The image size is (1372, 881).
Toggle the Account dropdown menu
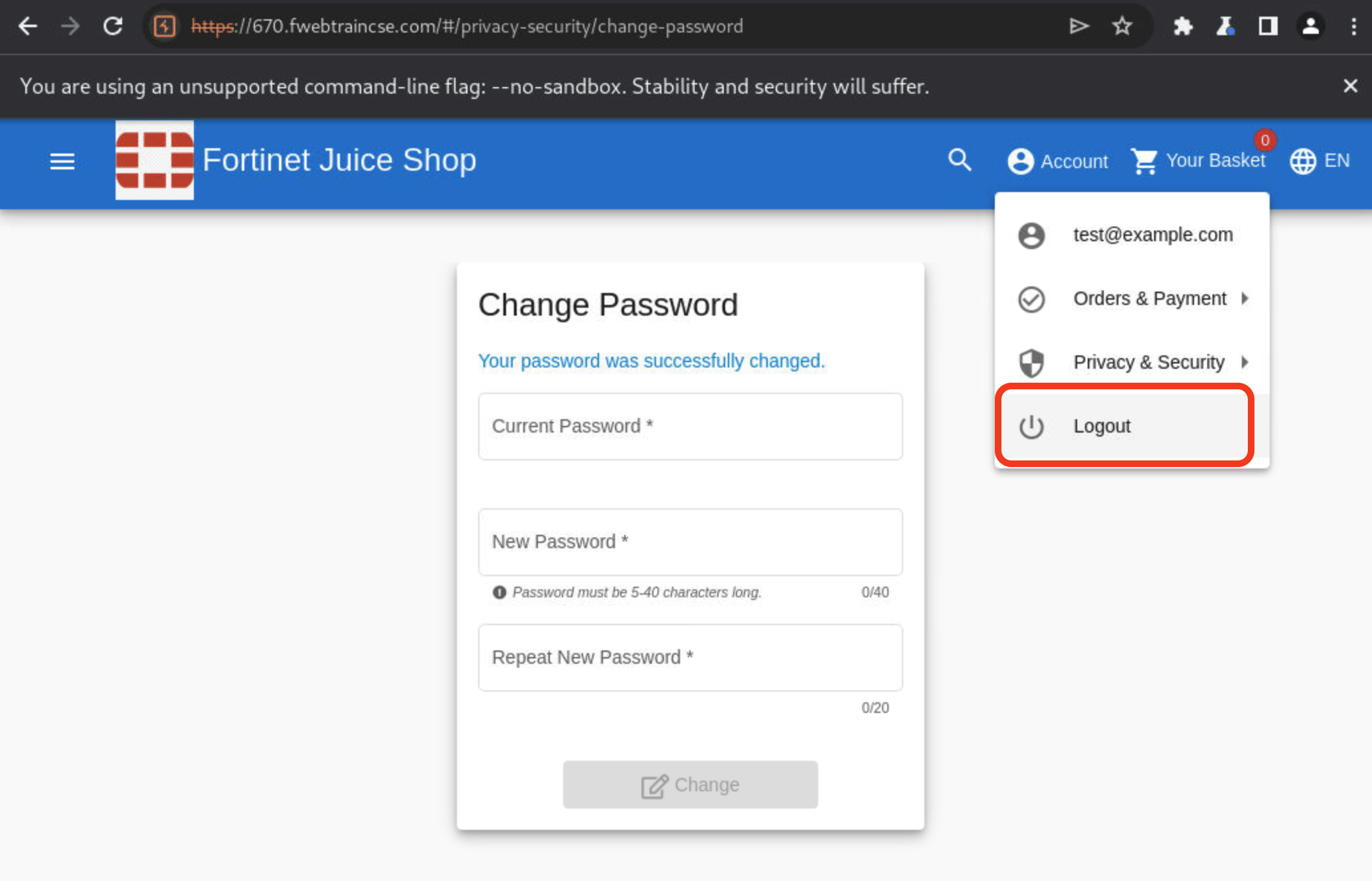pyautogui.click(x=1058, y=161)
